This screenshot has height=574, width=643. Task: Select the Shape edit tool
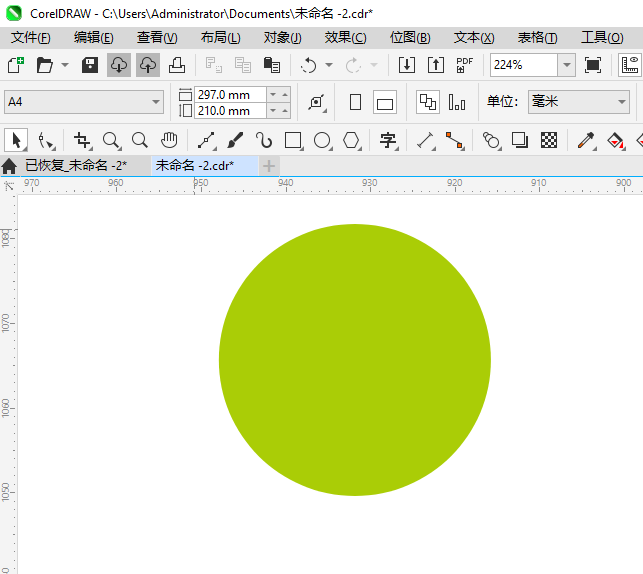tap(45, 141)
